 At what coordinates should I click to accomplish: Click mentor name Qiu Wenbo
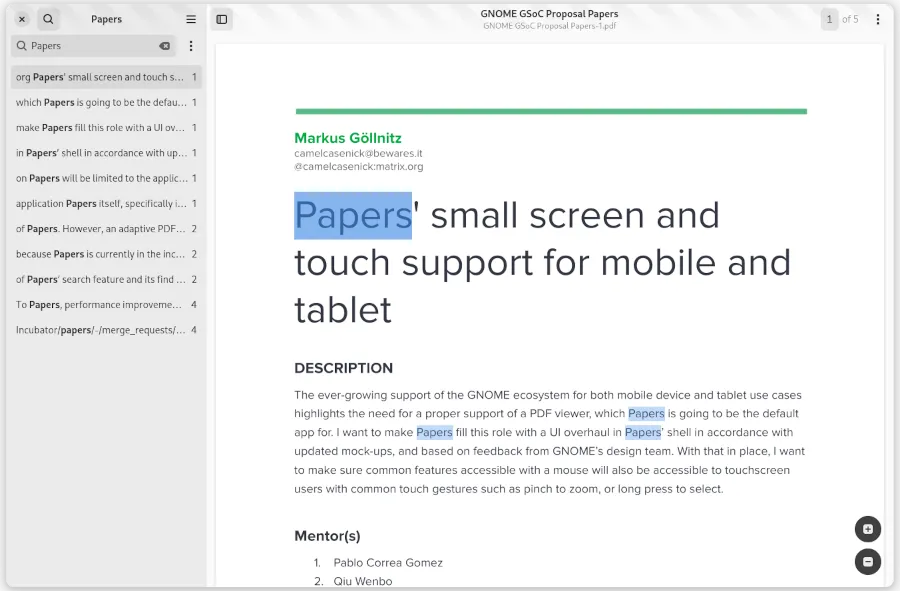pyautogui.click(x=363, y=581)
